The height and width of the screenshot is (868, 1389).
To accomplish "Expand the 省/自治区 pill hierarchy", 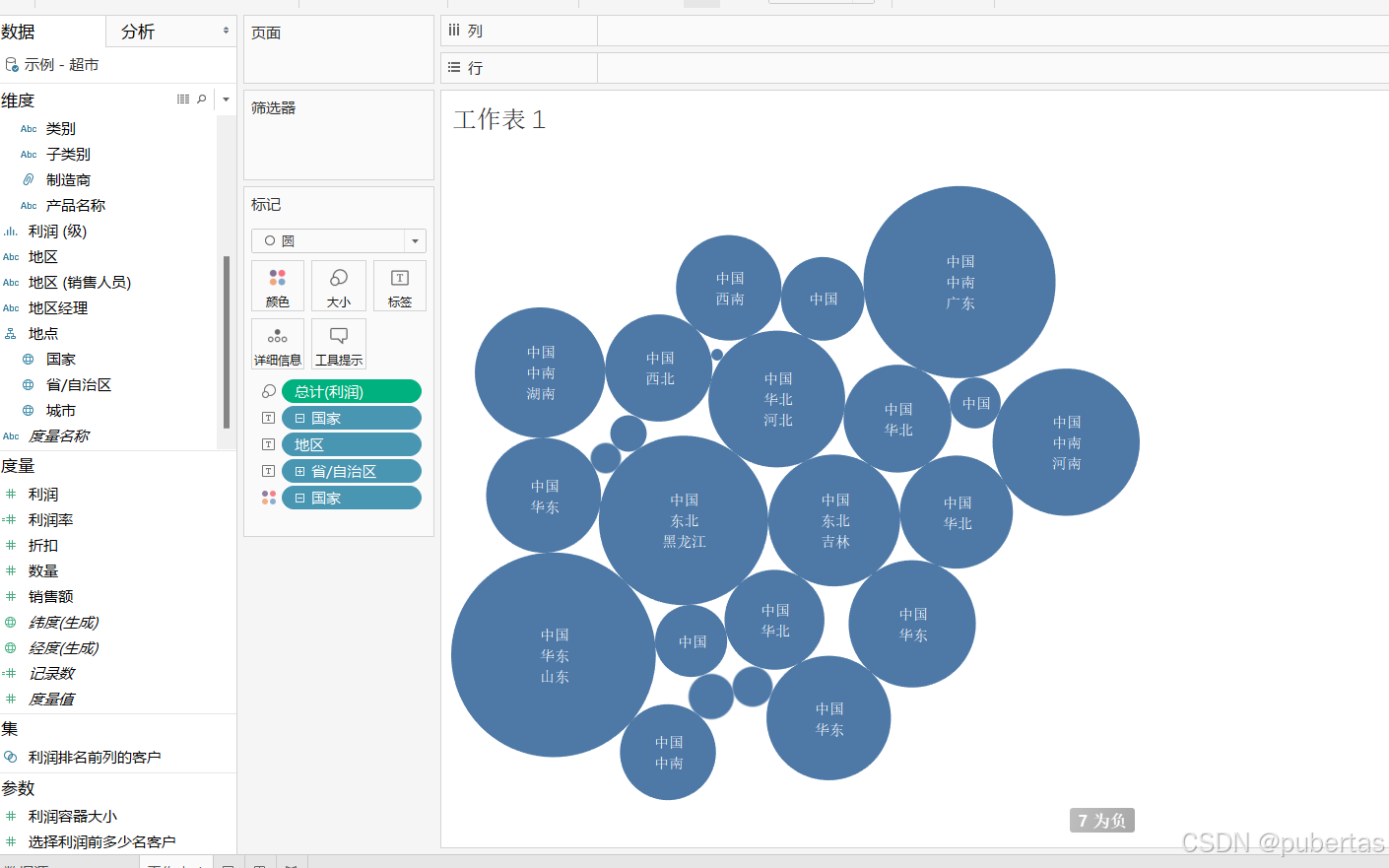I will coord(299,471).
